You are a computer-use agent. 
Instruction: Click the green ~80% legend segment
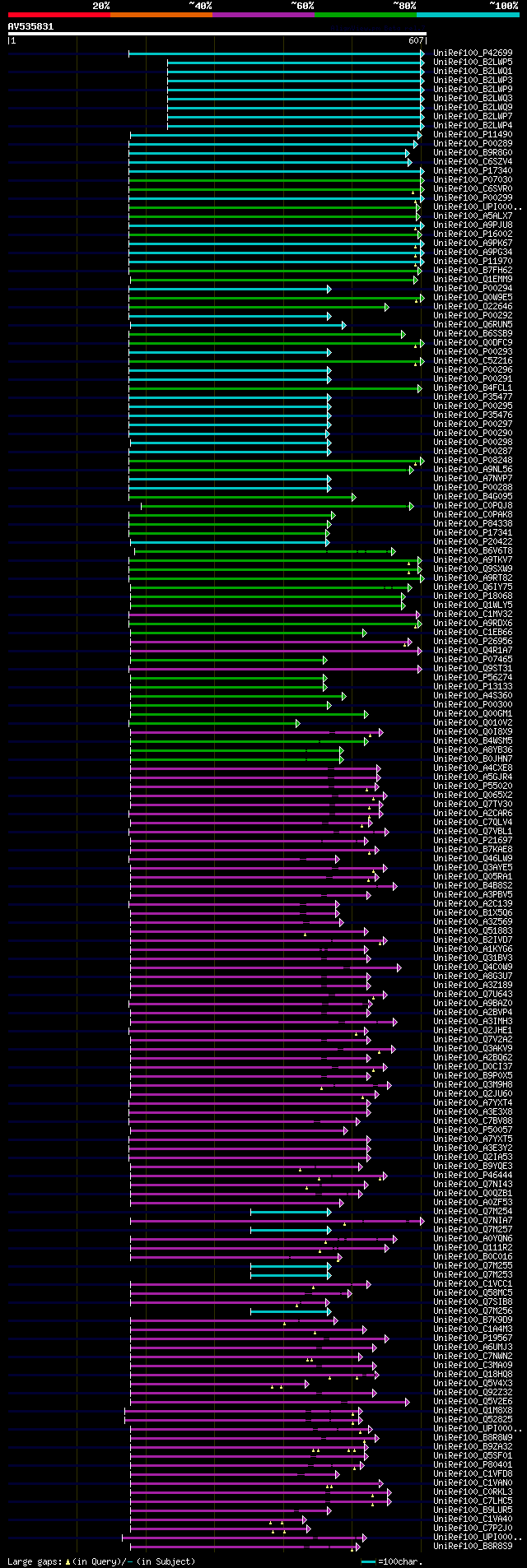[366, 15]
